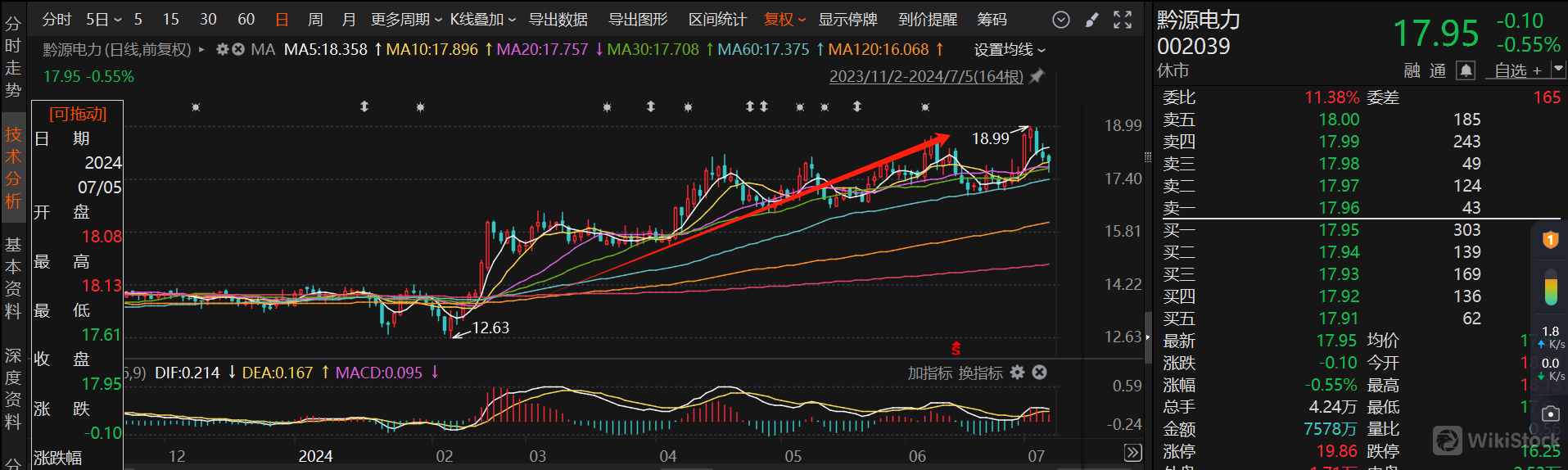Click the first up-down arrow event marker
This screenshot has height=470, width=1568.
[364, 106]
